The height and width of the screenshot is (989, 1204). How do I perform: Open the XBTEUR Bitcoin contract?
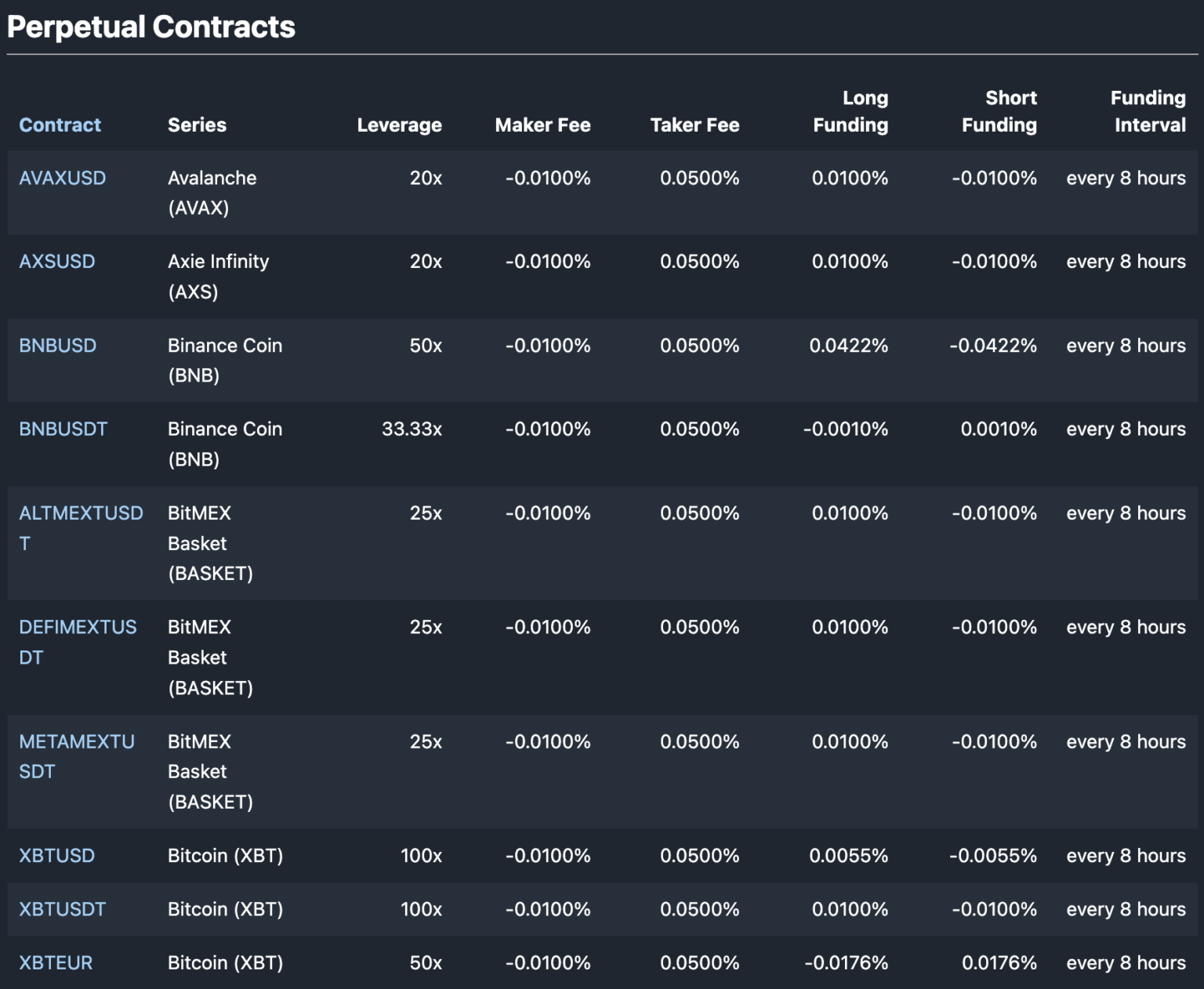click(x=56, y=962)
